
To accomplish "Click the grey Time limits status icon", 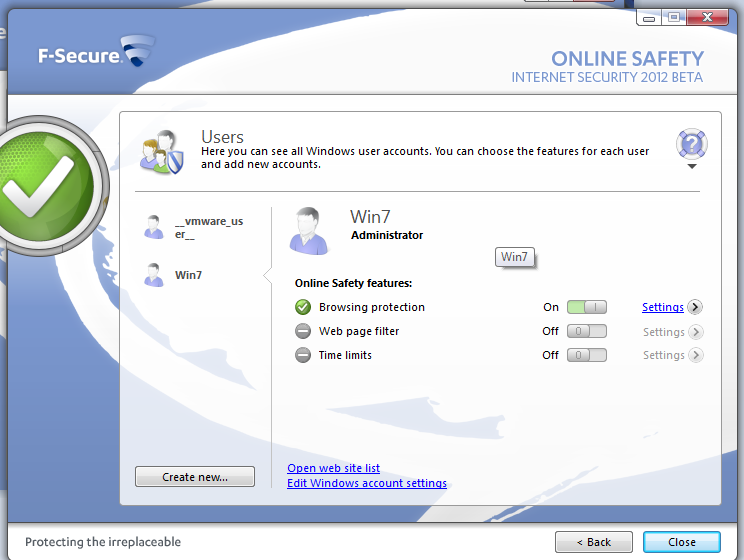I will pyautogui.click(x=303, y=355).
